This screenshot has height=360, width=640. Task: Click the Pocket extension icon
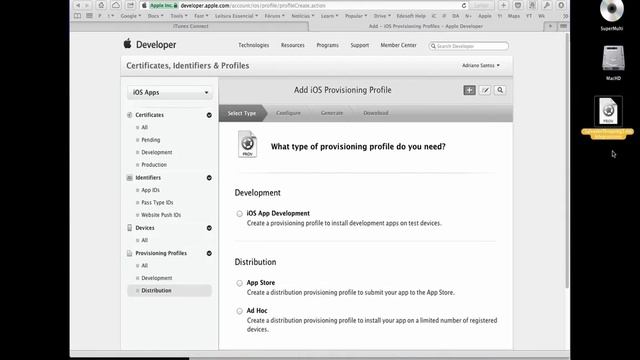pos(518,5)
